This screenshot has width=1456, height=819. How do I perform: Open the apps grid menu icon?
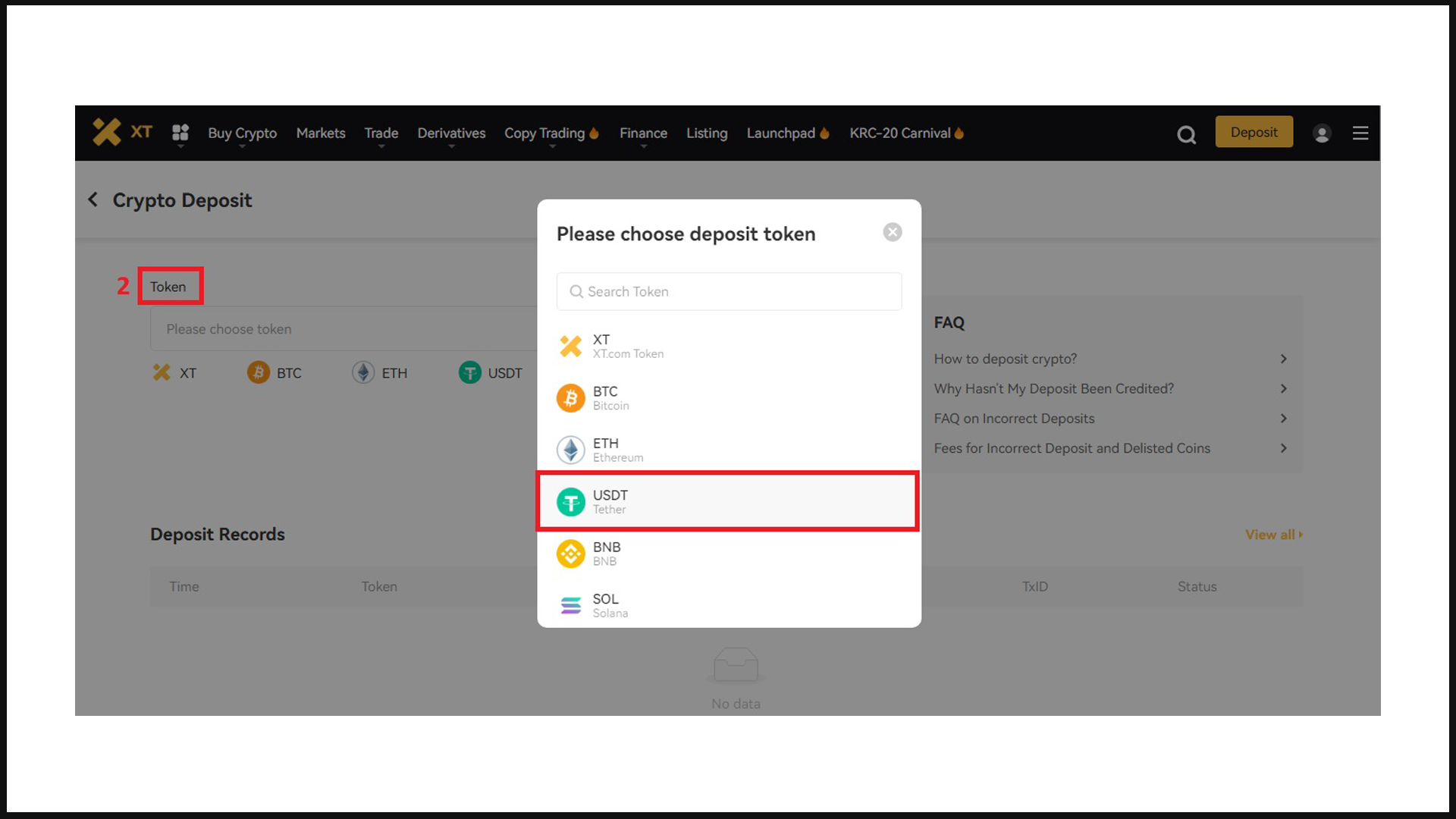click(x=180, y=133)
